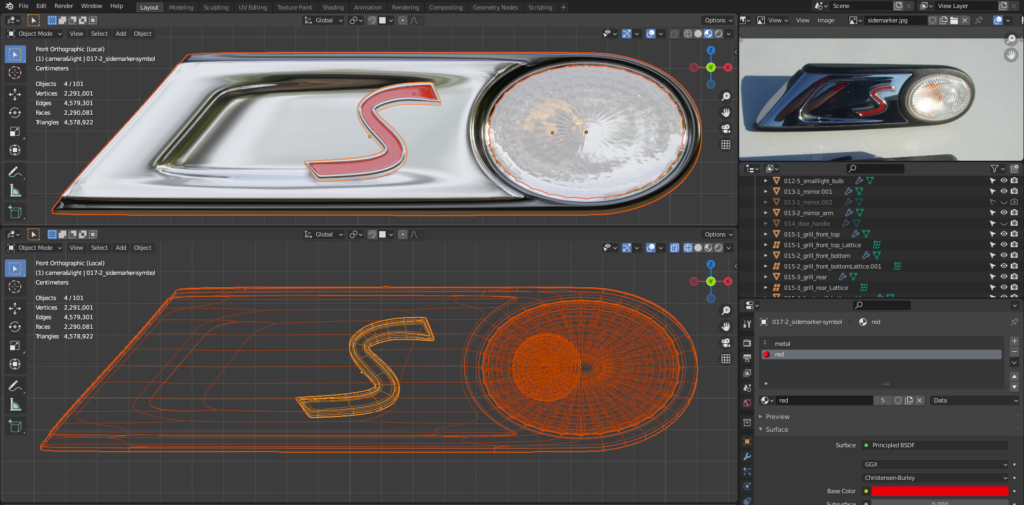Open the View Layer properties tab
1024x505 pixels.
747,373
